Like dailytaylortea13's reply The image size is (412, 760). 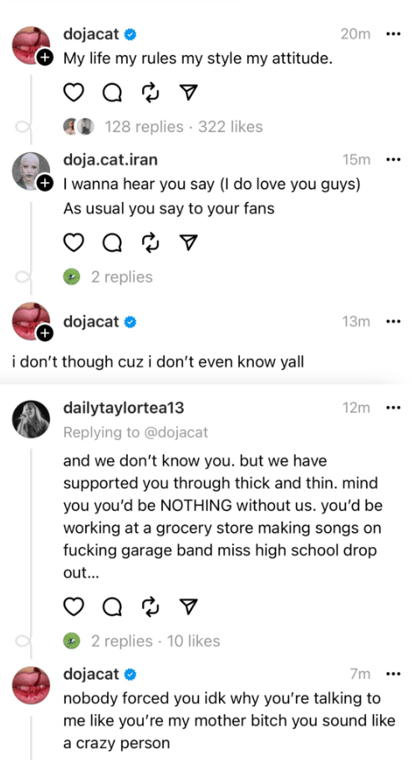[x=74, y=606]
